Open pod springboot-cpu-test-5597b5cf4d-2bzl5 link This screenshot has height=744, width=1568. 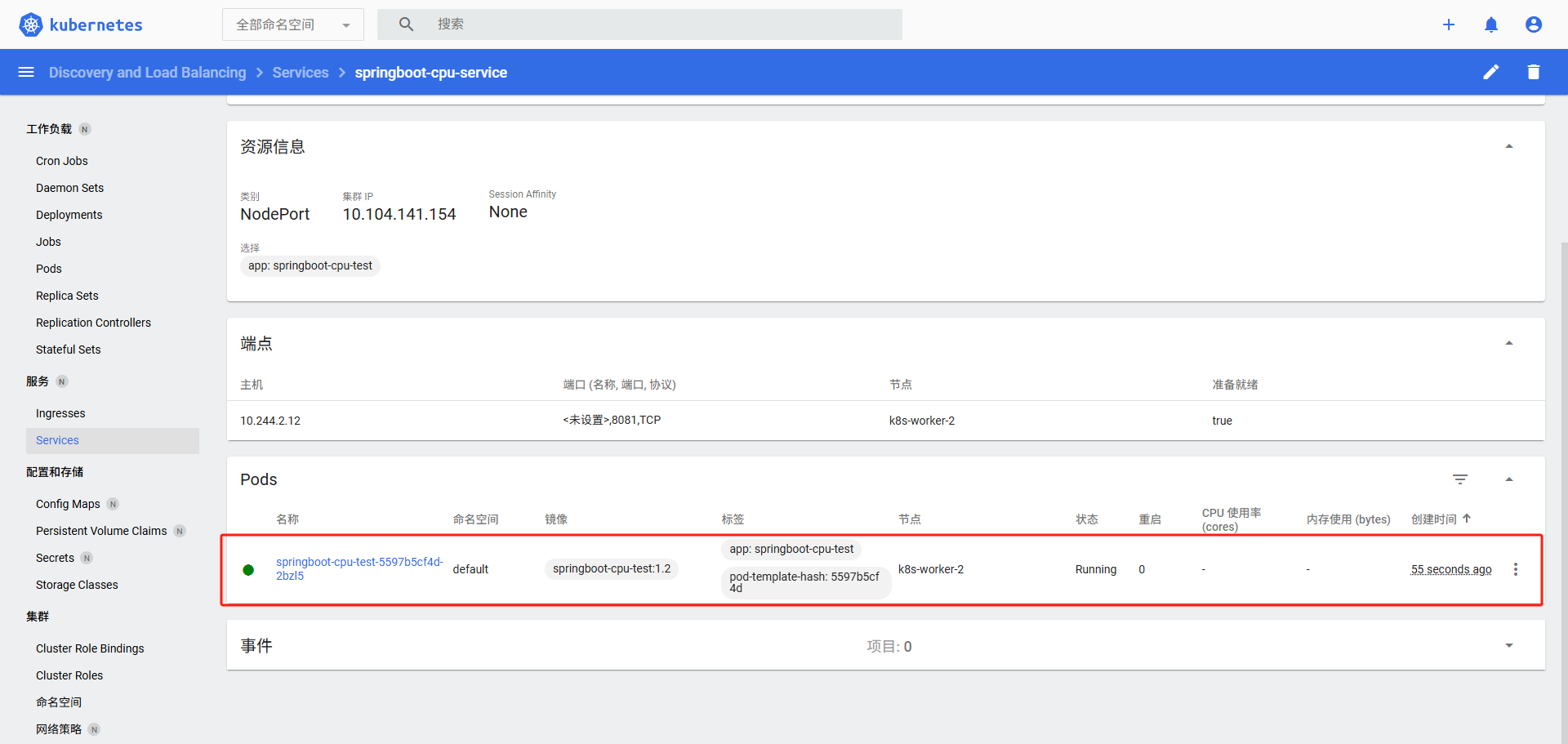(359, 568)
